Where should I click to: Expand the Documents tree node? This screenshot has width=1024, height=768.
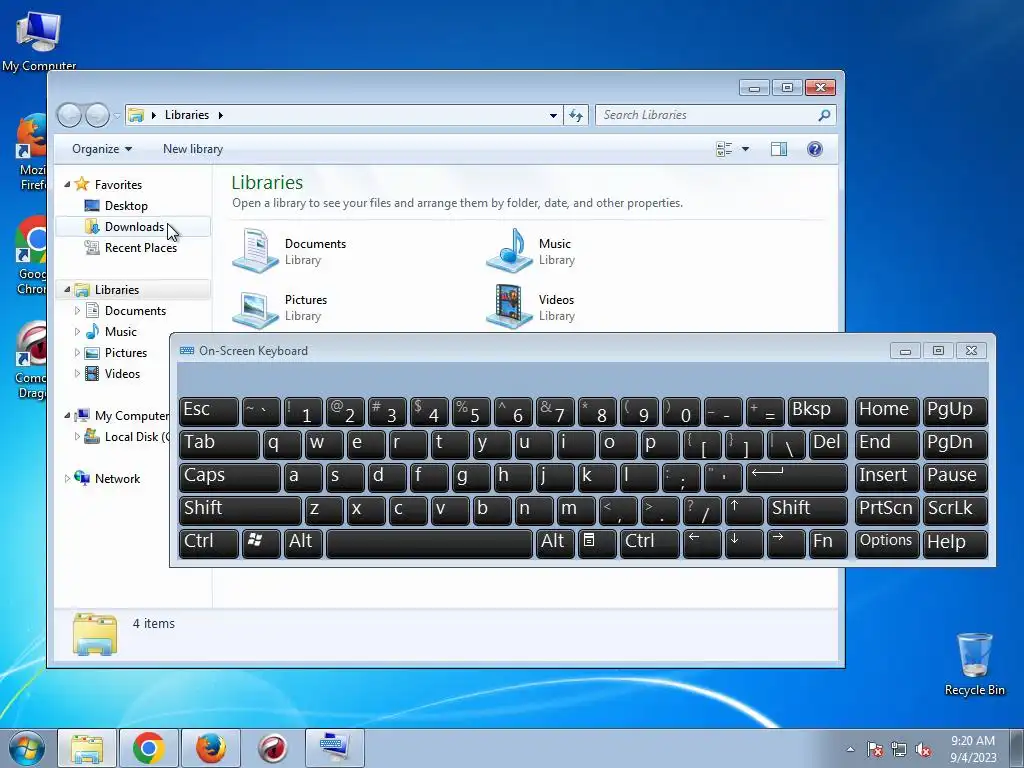(77, 311)
